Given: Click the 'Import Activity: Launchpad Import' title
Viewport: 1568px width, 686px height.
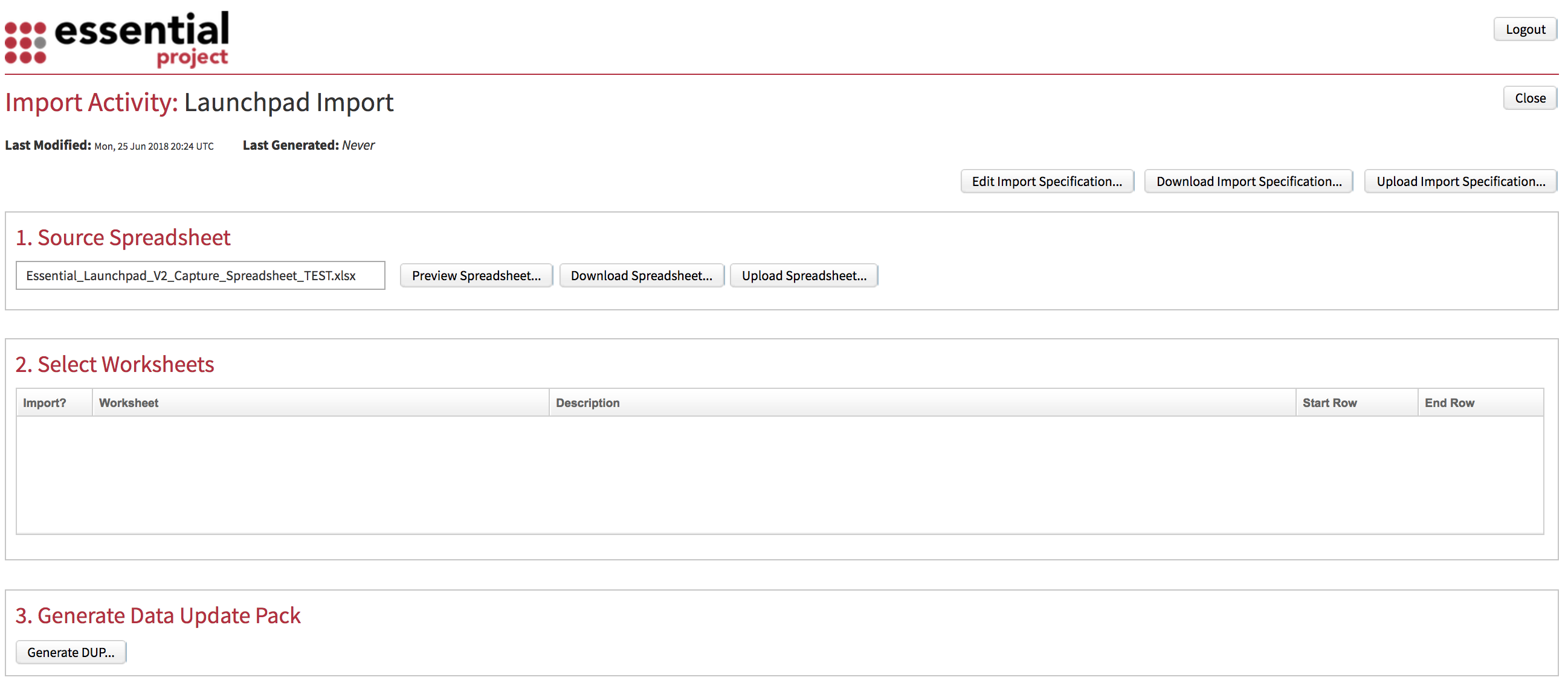Looking at the screenshot, I should [x=199, y=102].
